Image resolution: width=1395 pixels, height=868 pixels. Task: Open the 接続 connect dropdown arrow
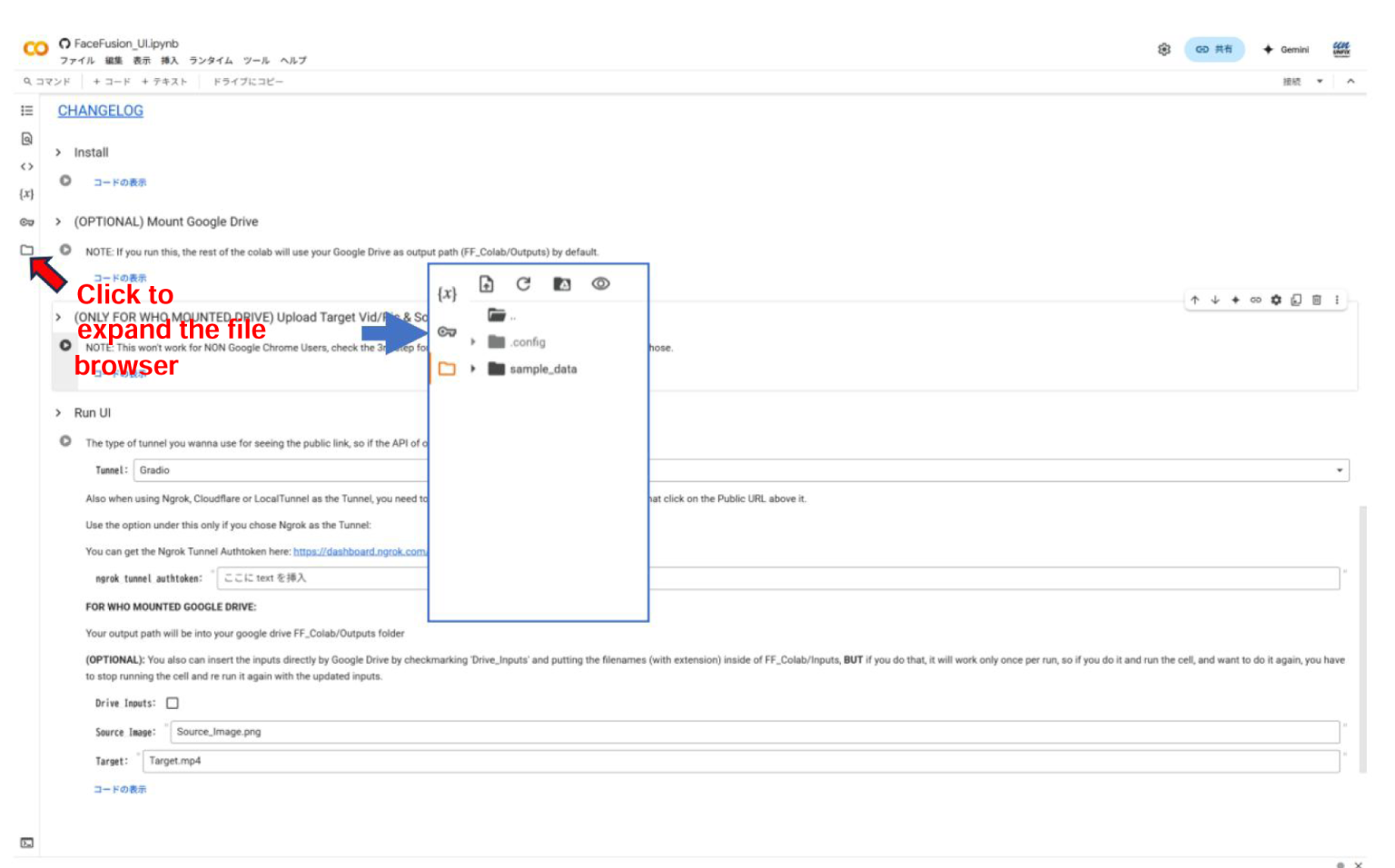1320,82
